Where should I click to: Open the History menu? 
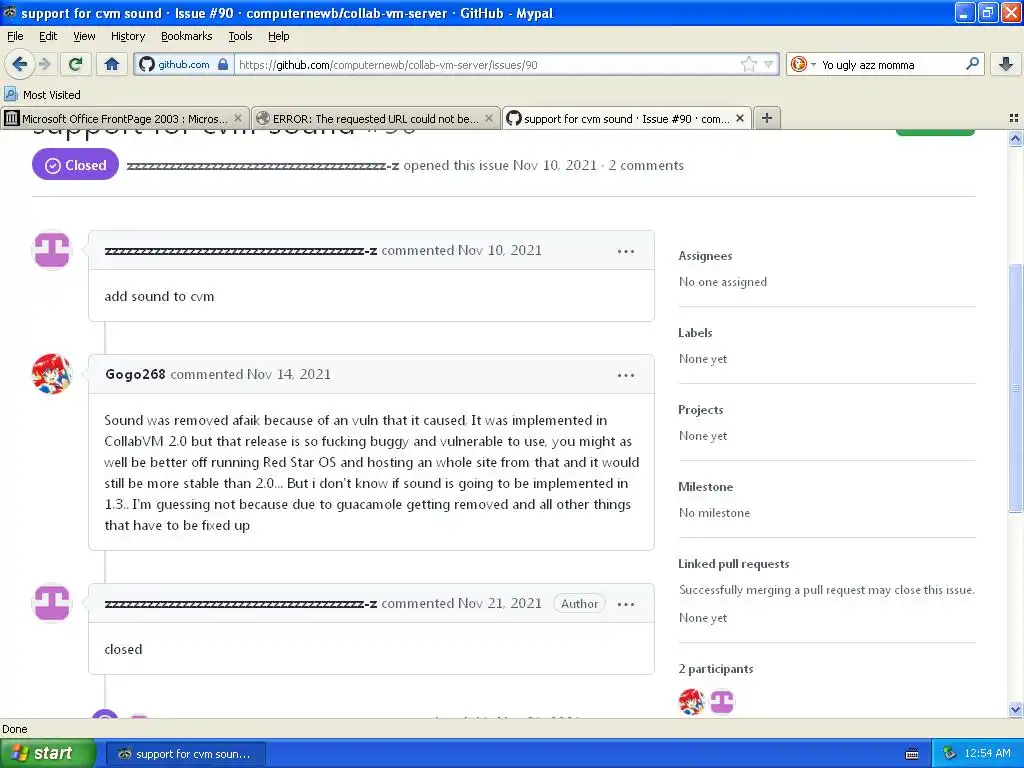coord(127,36)
